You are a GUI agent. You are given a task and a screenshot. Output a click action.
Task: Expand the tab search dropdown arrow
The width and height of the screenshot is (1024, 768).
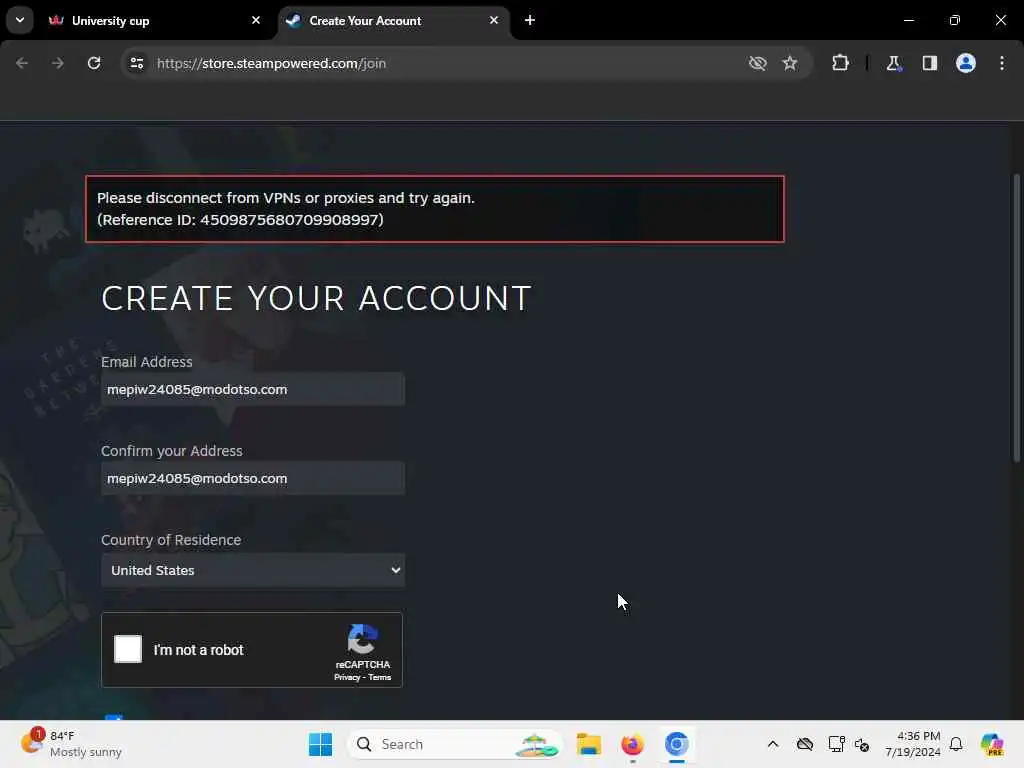tap(20, 20)
